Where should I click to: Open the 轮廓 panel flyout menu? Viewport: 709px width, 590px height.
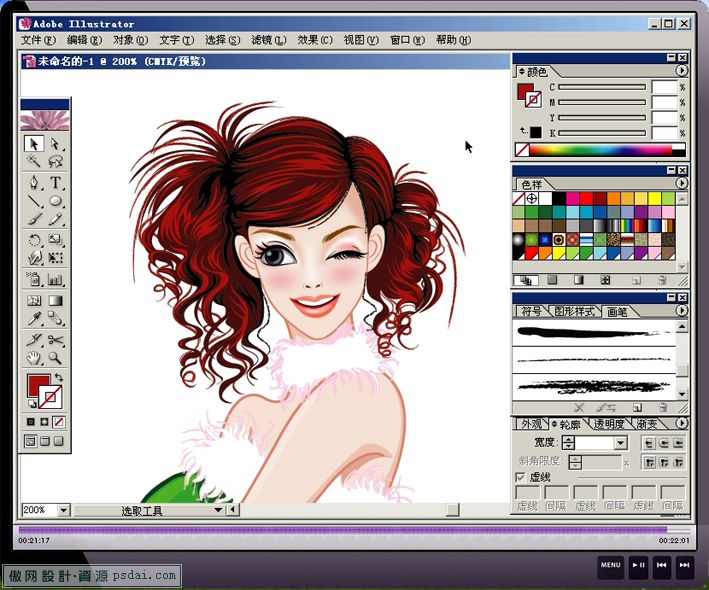tap(681, 423)
